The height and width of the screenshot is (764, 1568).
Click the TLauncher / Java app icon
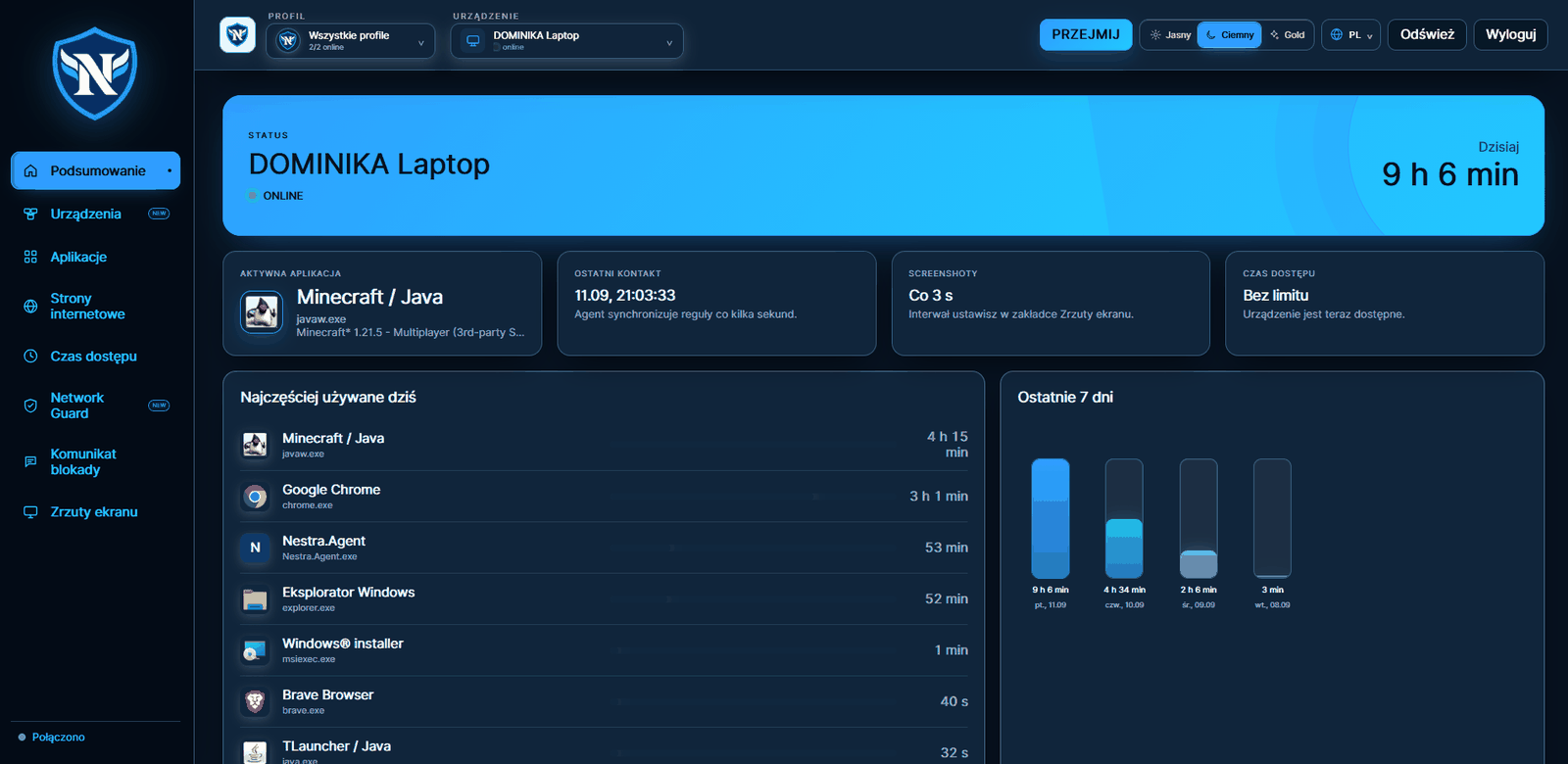255,752
